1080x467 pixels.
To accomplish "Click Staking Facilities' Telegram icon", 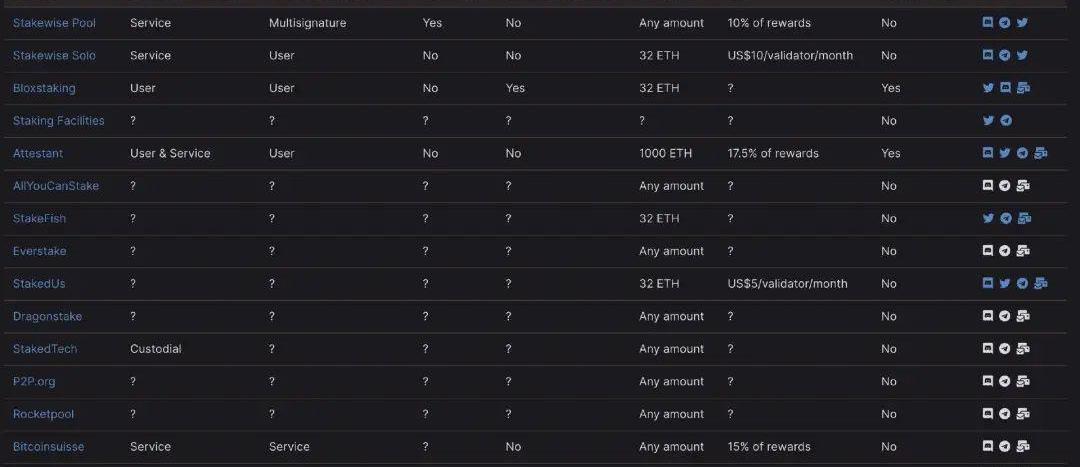I will point(1005,121).
